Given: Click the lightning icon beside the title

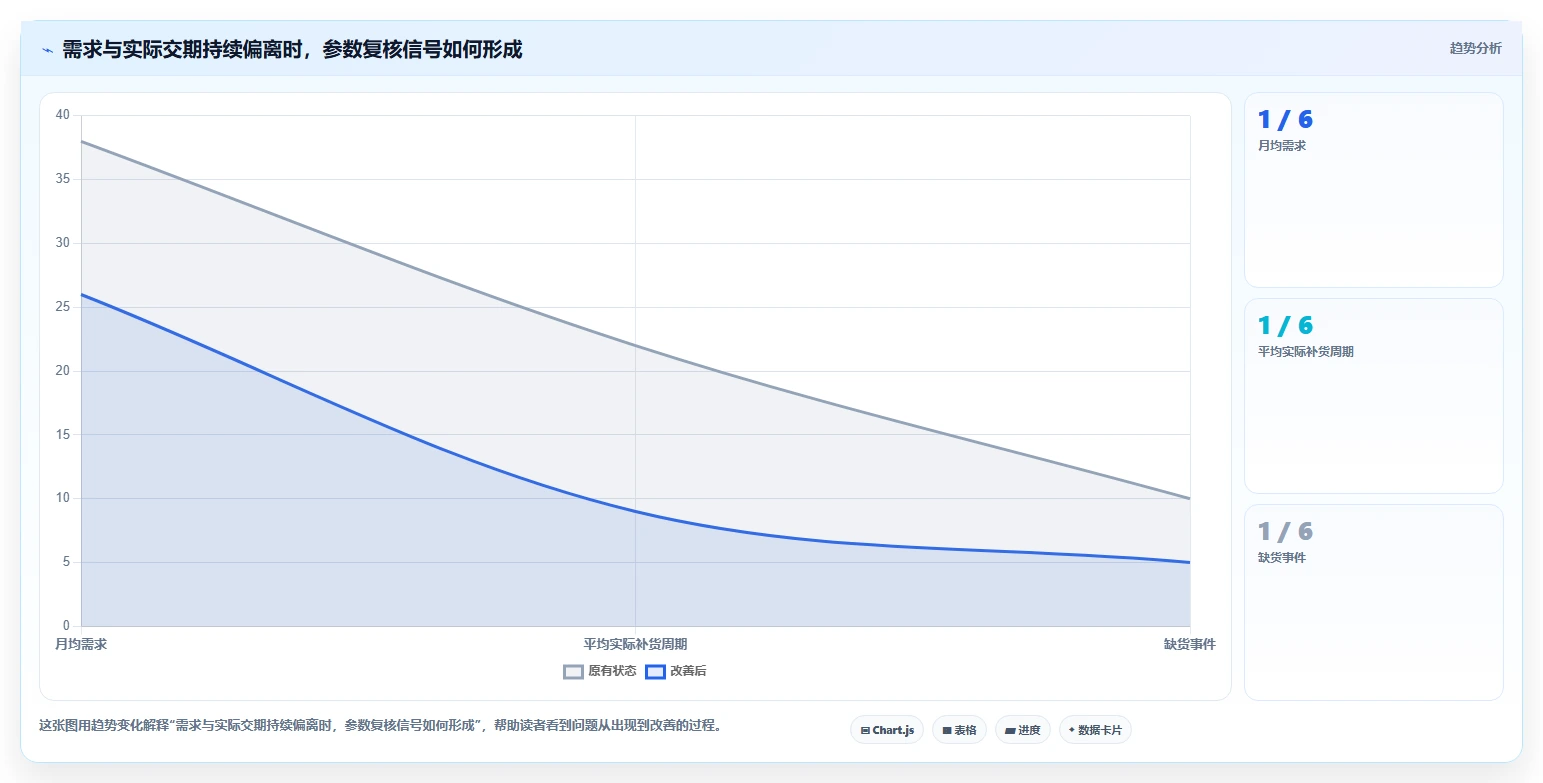Looking at the screenshot, I should (47, 50).
